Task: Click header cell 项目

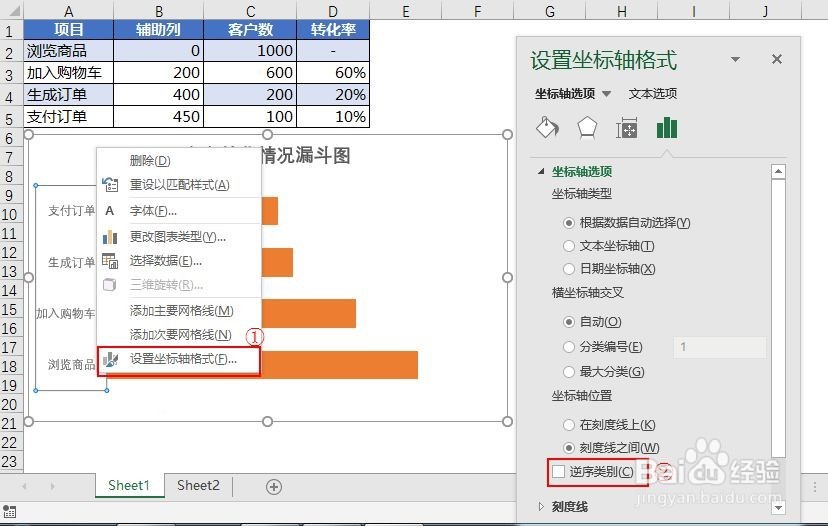Action: (69, 30)
